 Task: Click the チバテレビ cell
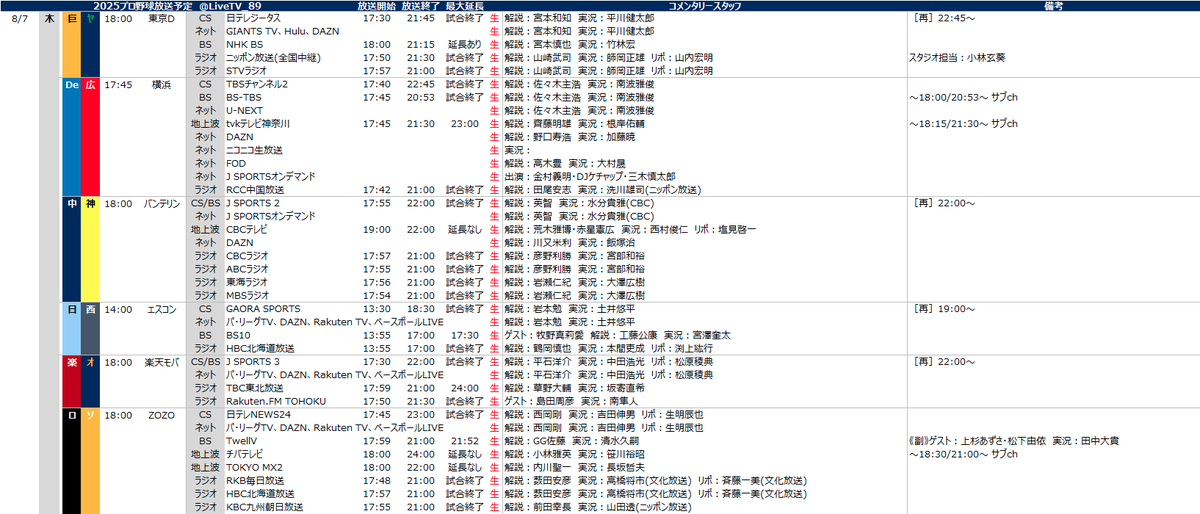pos(246,454)
